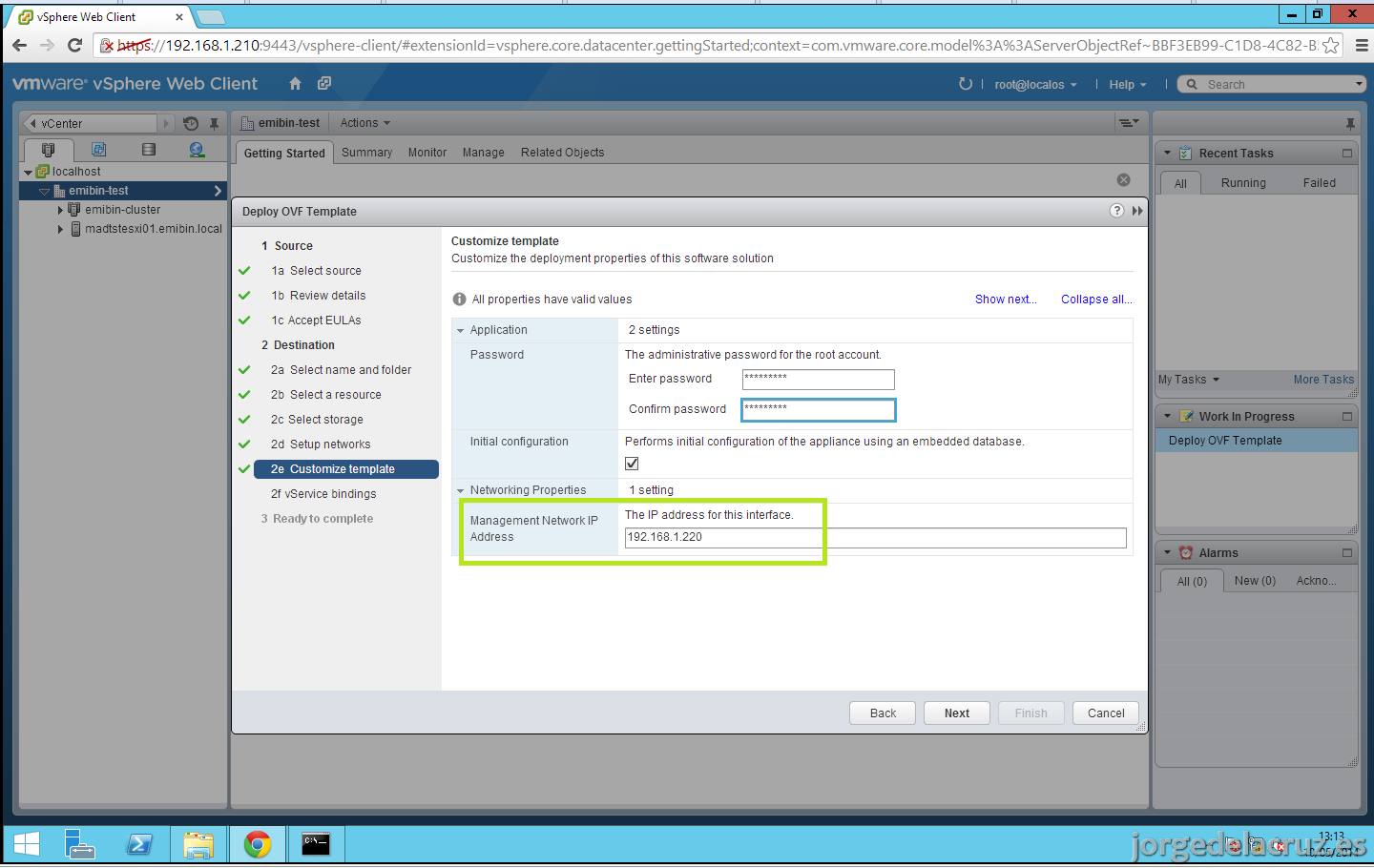Viewport: 1374px width, 868px height.
Task: Open the Chrome menu icon
Action: click(1362, 45)
